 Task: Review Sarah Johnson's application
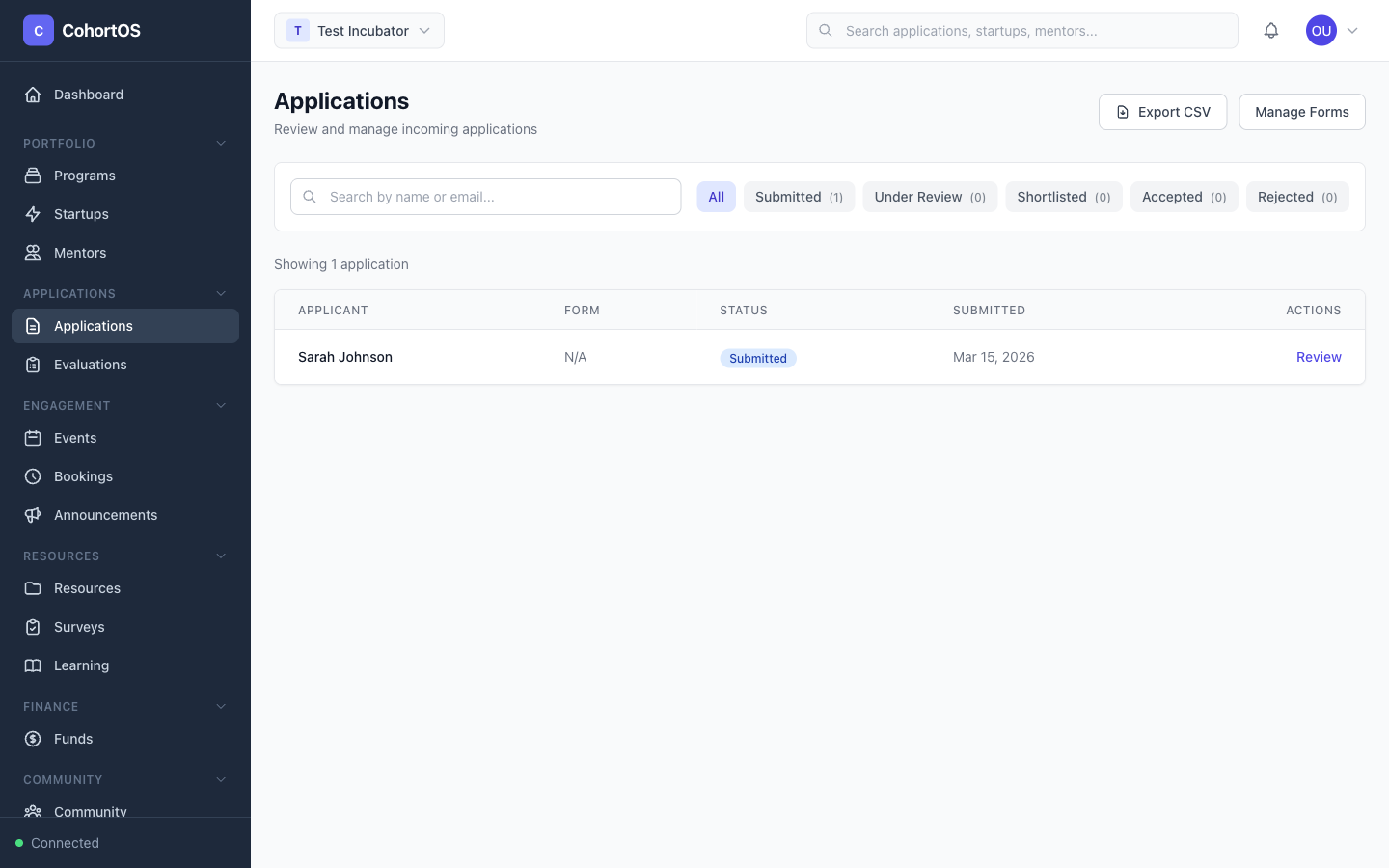pos(1319,357)
